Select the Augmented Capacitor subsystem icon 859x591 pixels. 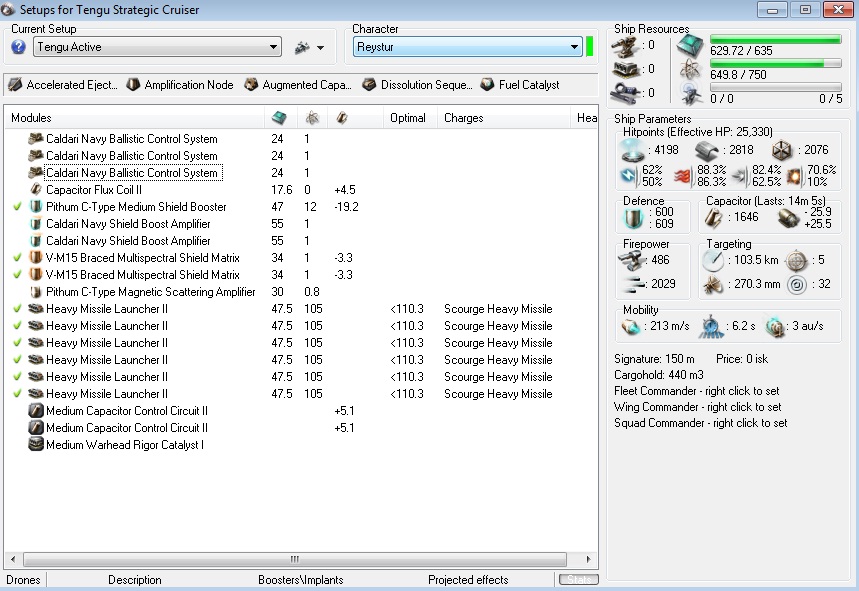[251, 85]
